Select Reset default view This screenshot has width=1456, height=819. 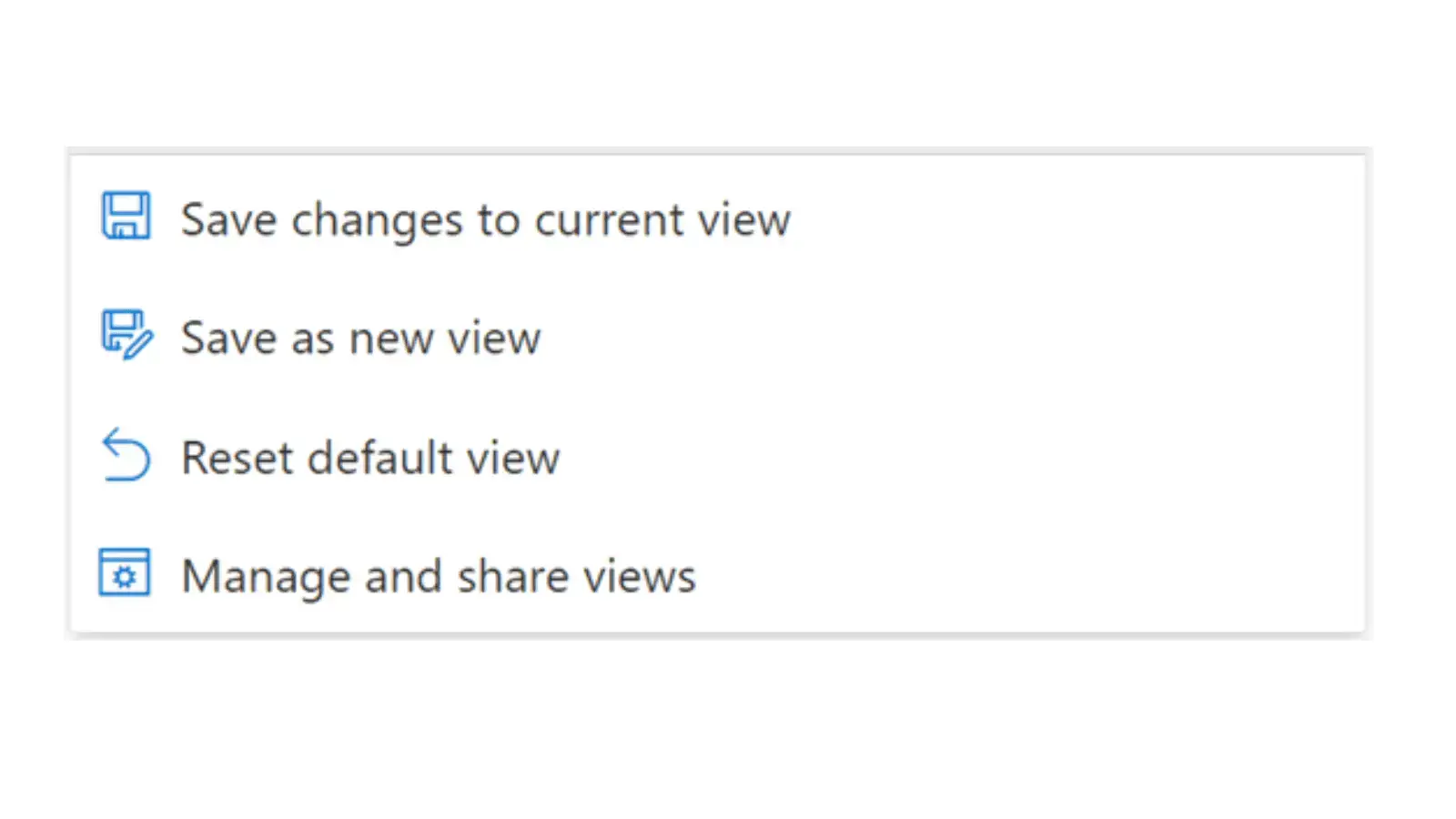(x=717, y=457)
